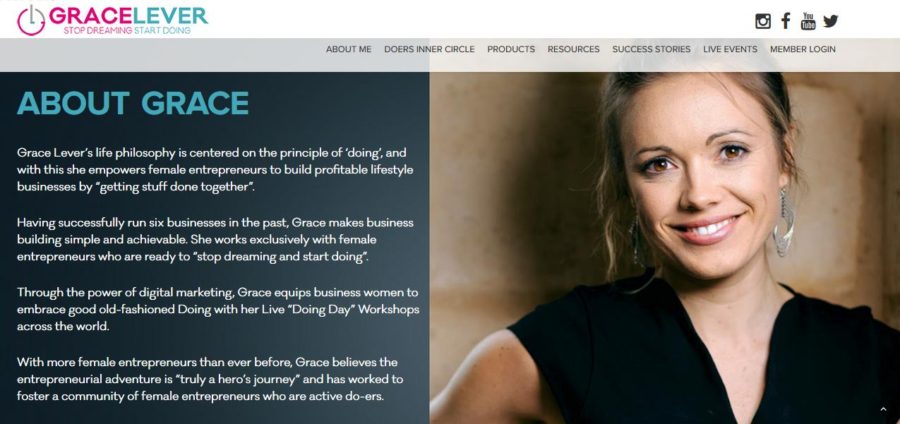Viewport: 900px width, 424px height.
Task: Click the hero's journey paragraph
Action: coord(210,379)
